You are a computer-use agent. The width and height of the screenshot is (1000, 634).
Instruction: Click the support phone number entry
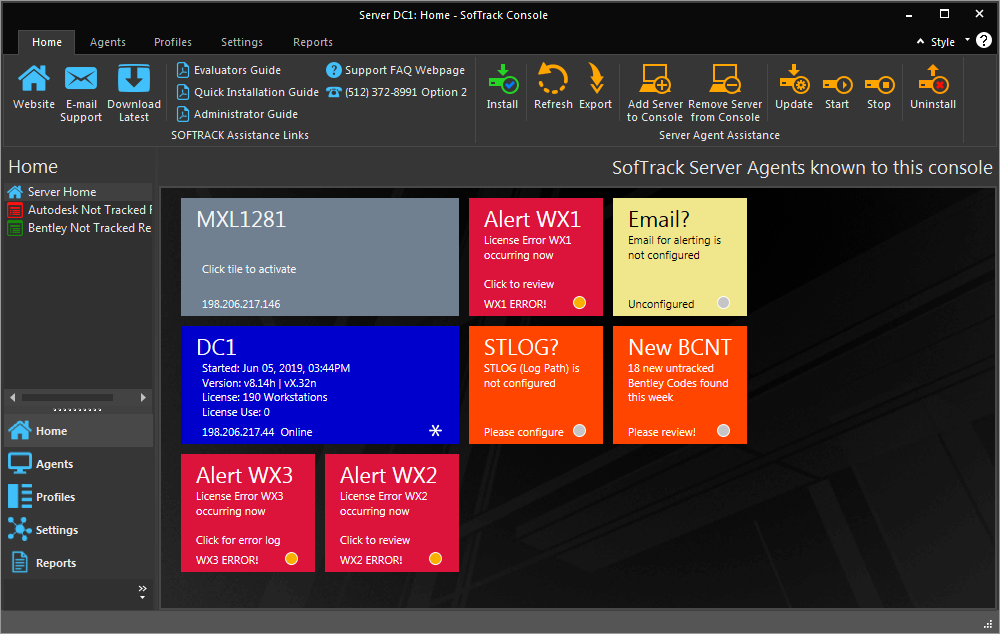(x=396, y=92)
